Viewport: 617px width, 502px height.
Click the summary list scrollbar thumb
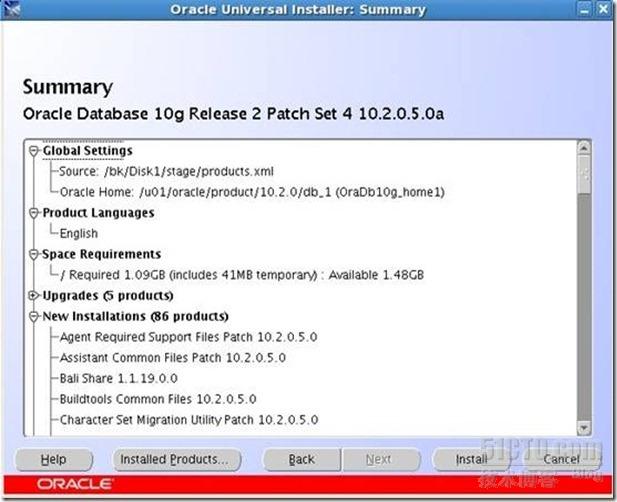[584, 174]
